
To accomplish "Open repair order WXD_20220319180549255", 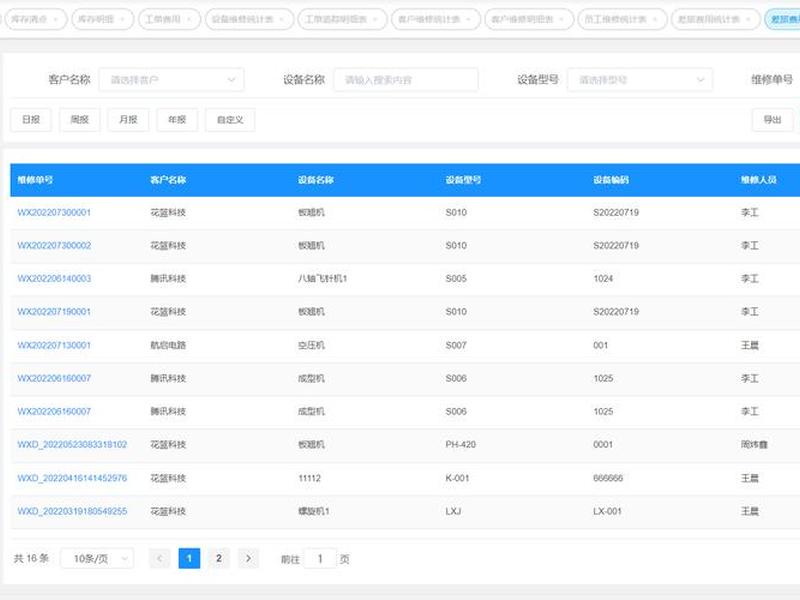I will [x=72, y=511].
